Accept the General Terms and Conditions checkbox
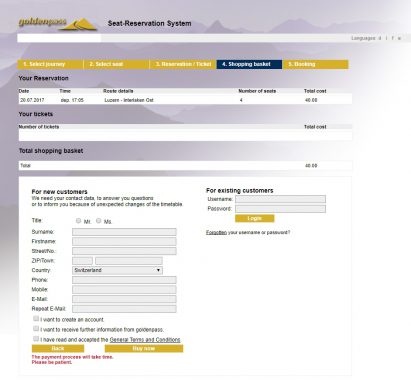Viewport: 411px width, 380px height. point(36,339)
